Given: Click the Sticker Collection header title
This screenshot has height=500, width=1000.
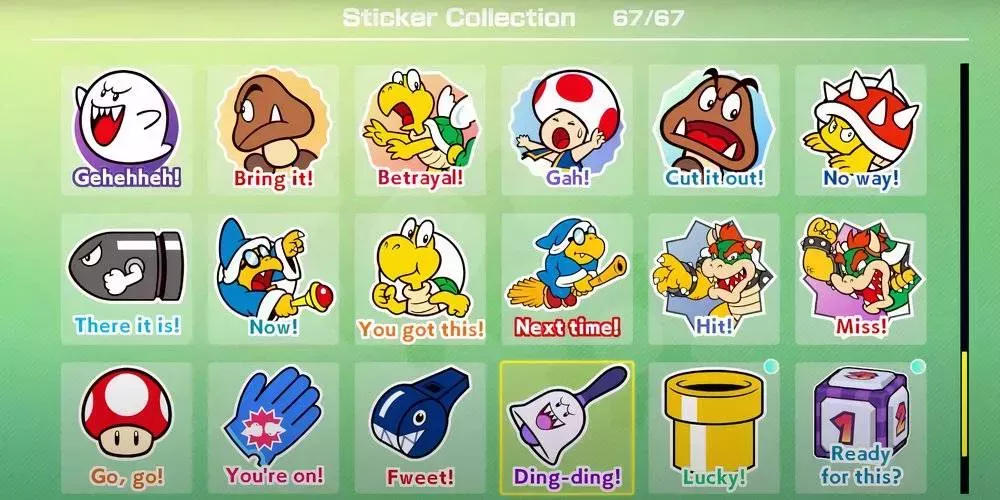Looking at the screenshot, I should (x=459, y=18).
